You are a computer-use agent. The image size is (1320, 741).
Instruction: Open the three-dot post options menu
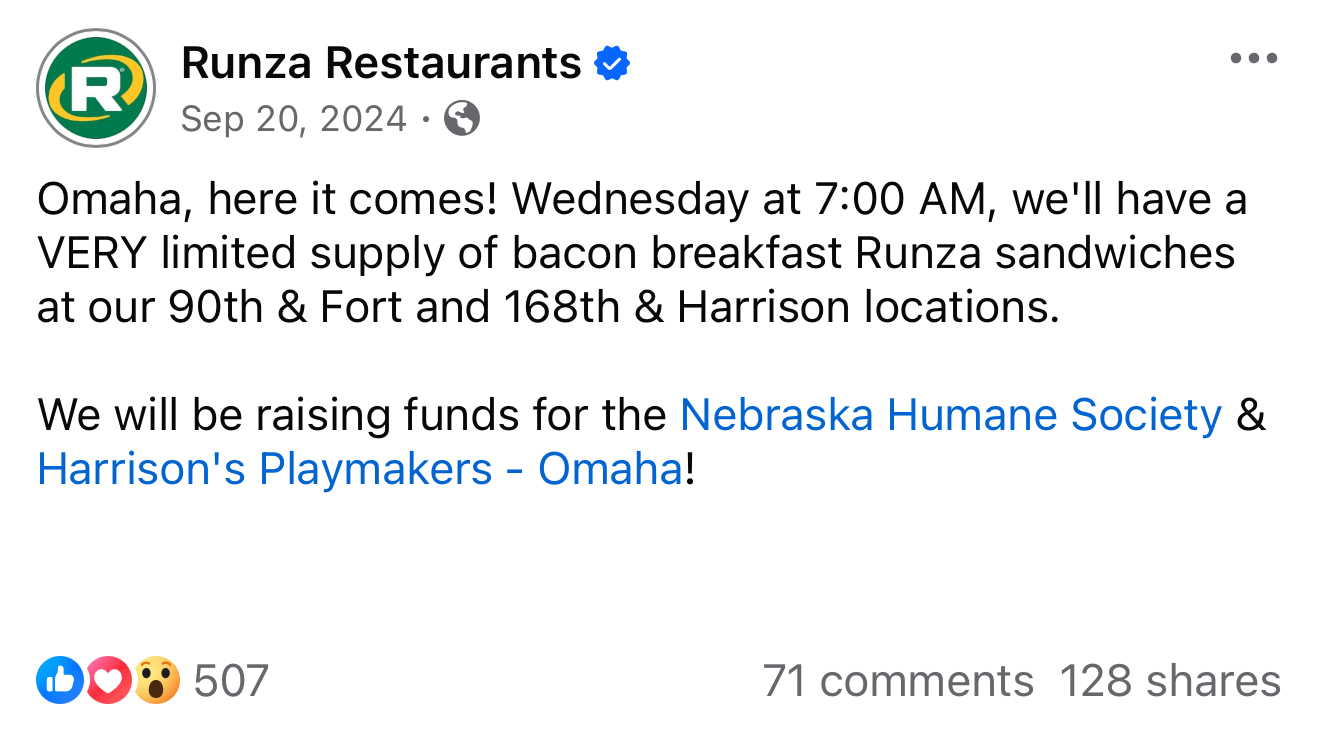click(x=1254, y=59)
